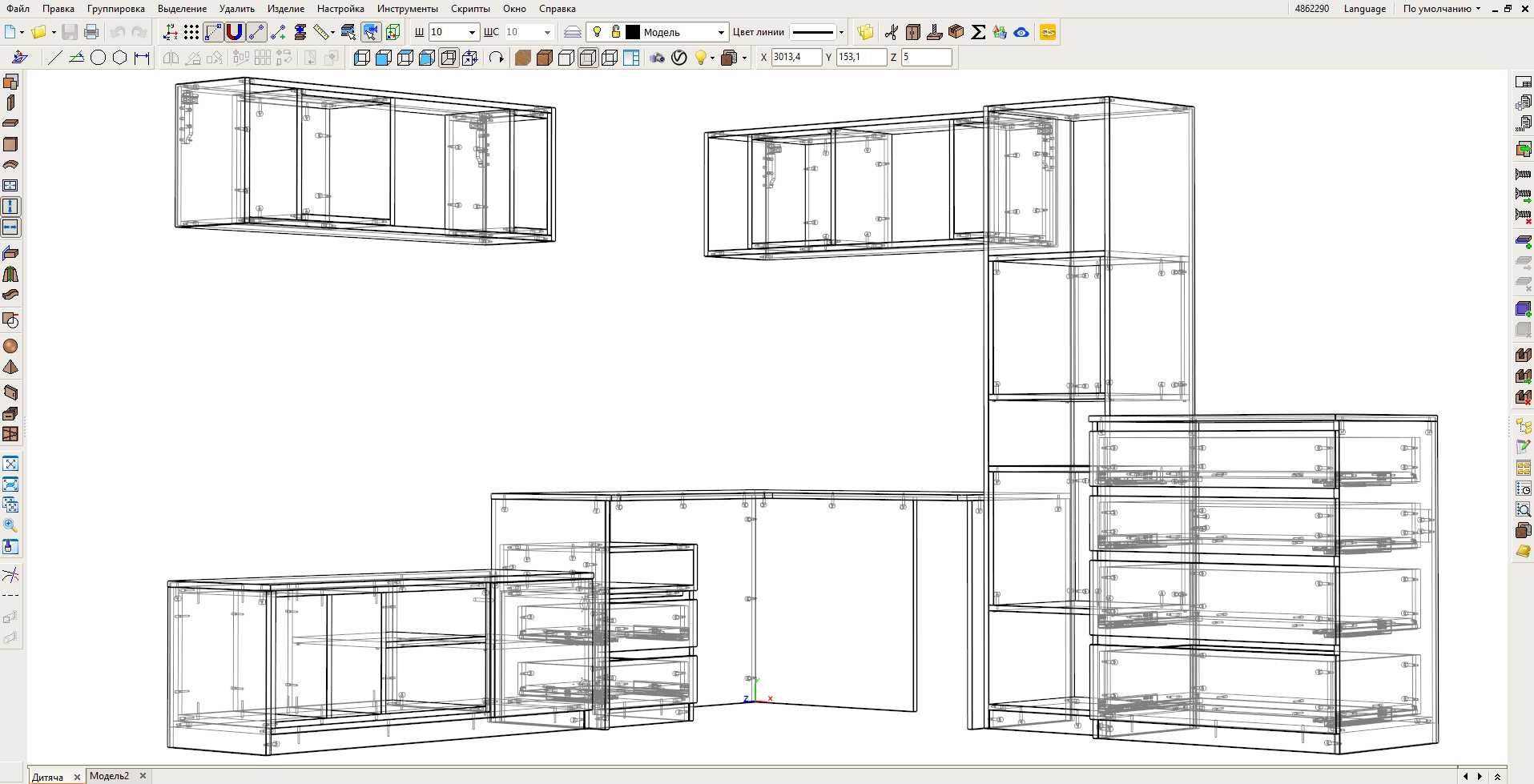Screen dimensions: 1534x784
Task: Expand the new document dropdown arrow
Action: [23, 32]
